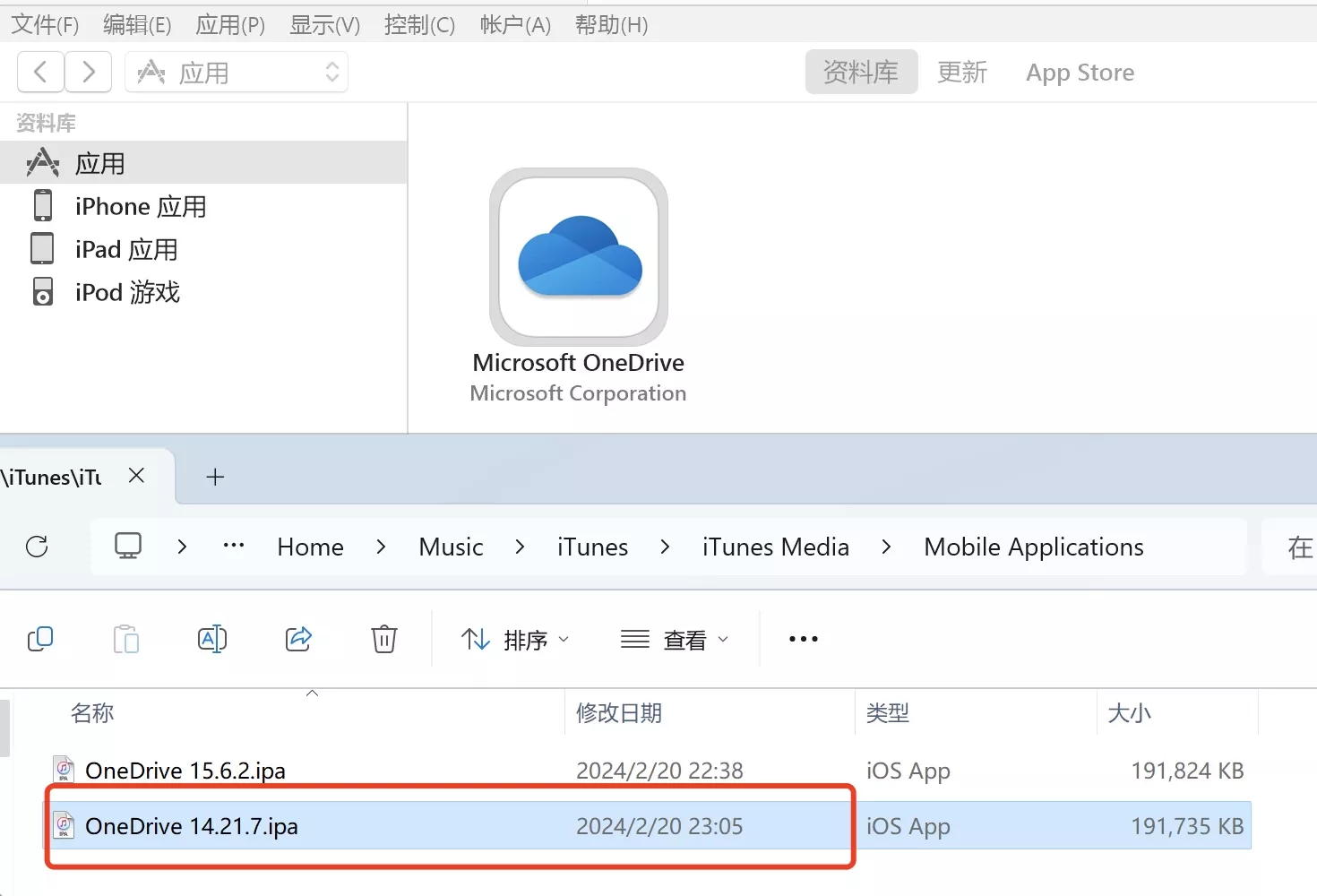This screenshot has width=1317, height=896.
Task: Switch to the App Store tab
Action: (1080, 72)
